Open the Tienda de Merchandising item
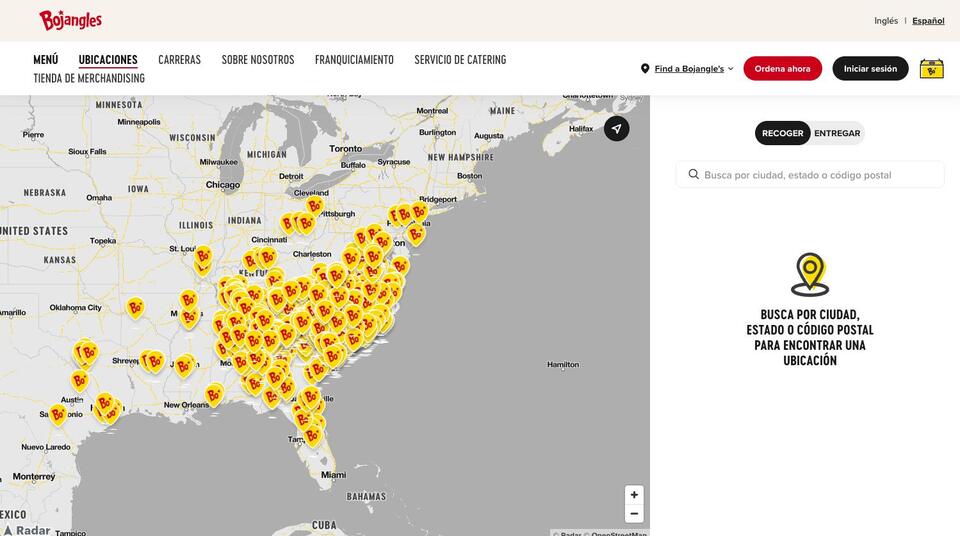The width and height of the screenshot is (960, 536). point(89,78)
